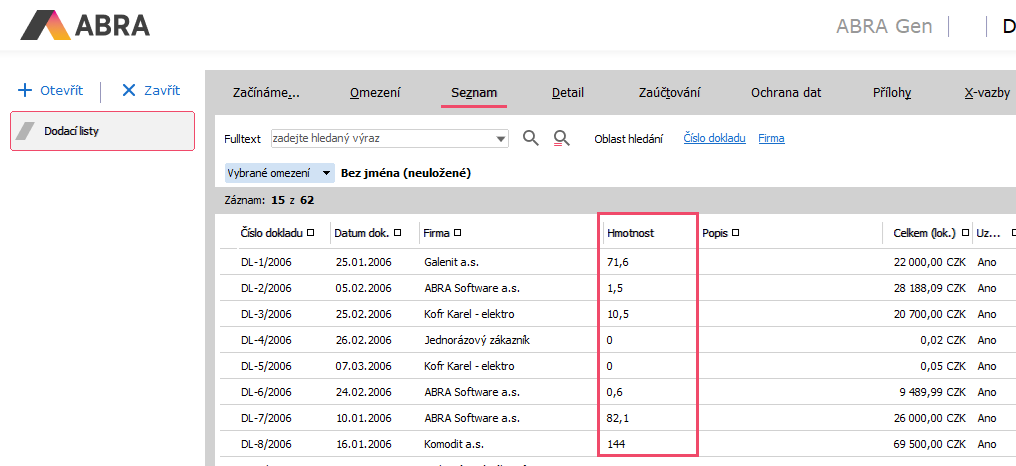Select Dodací listy in the left panel
This screenshot has height=466, width=1016.
[102, 131]
